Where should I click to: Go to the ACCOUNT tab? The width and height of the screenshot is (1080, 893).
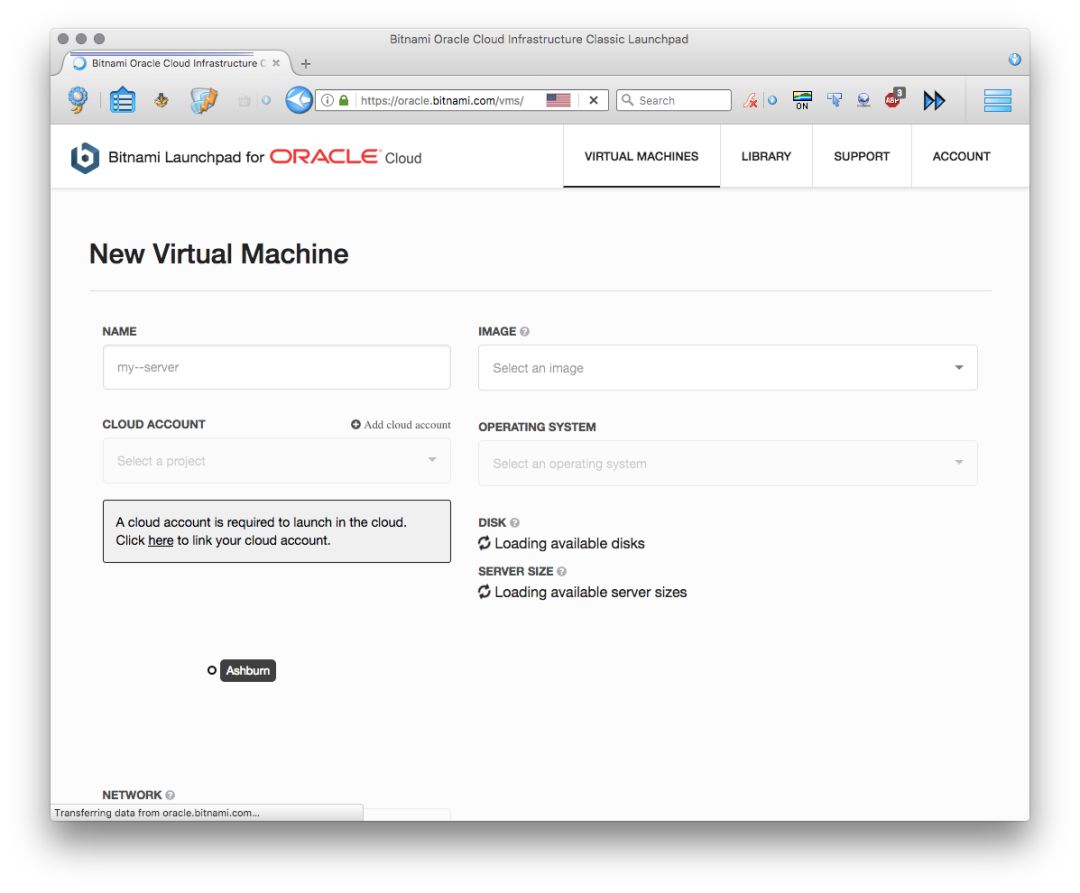click(962, 156)
